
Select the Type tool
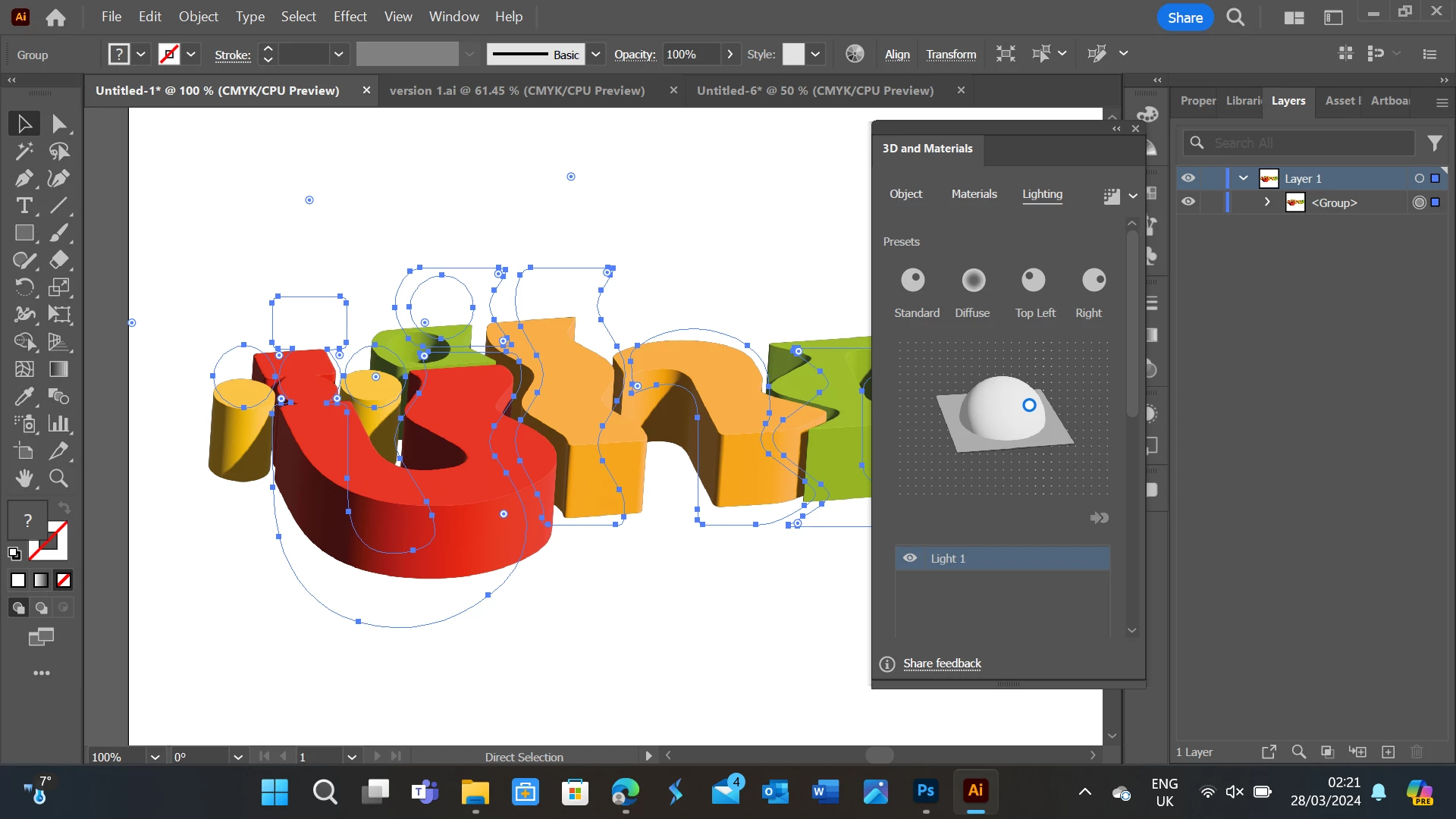(24, 206)
